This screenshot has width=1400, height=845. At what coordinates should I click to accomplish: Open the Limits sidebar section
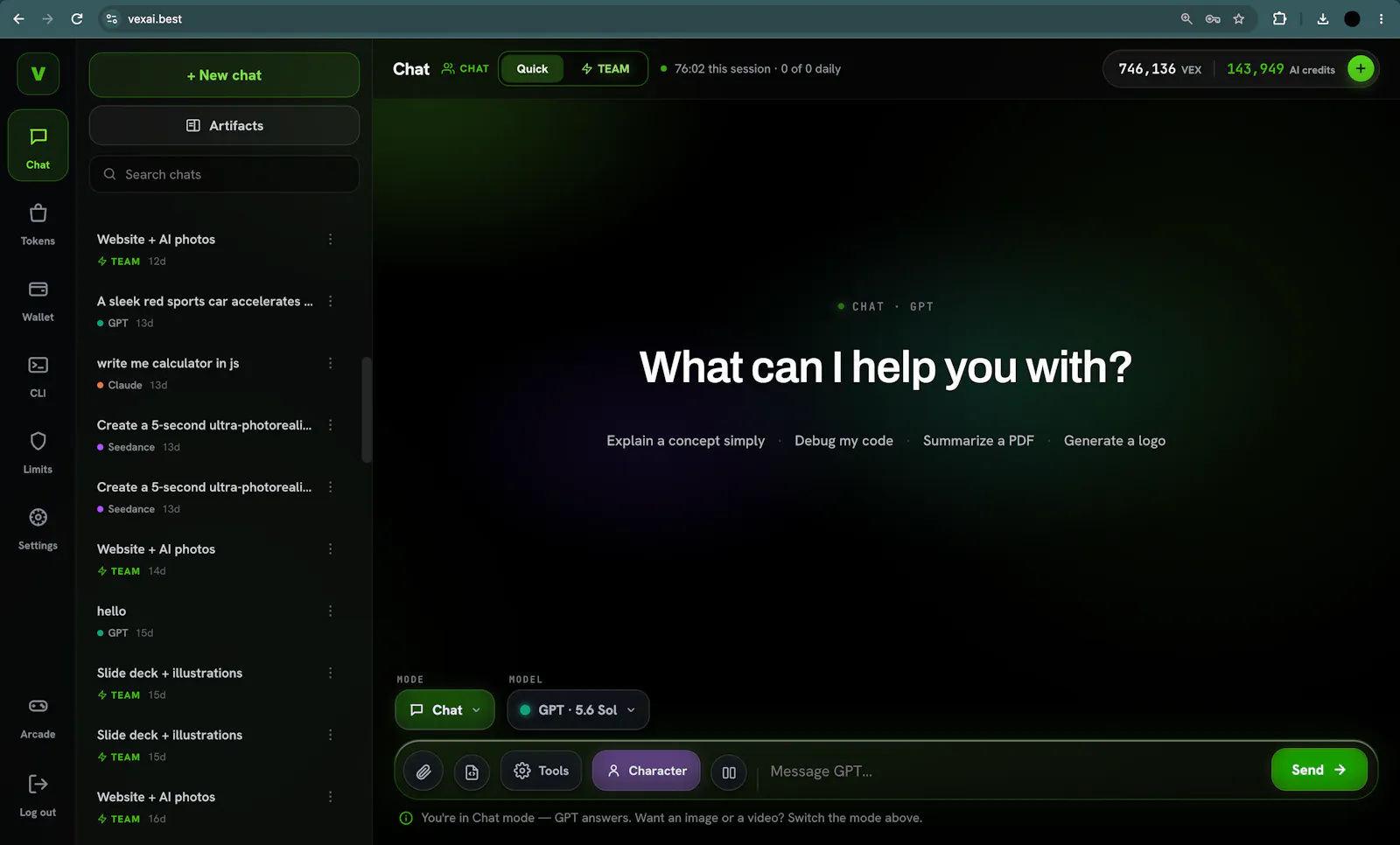[x=38, y=452]
